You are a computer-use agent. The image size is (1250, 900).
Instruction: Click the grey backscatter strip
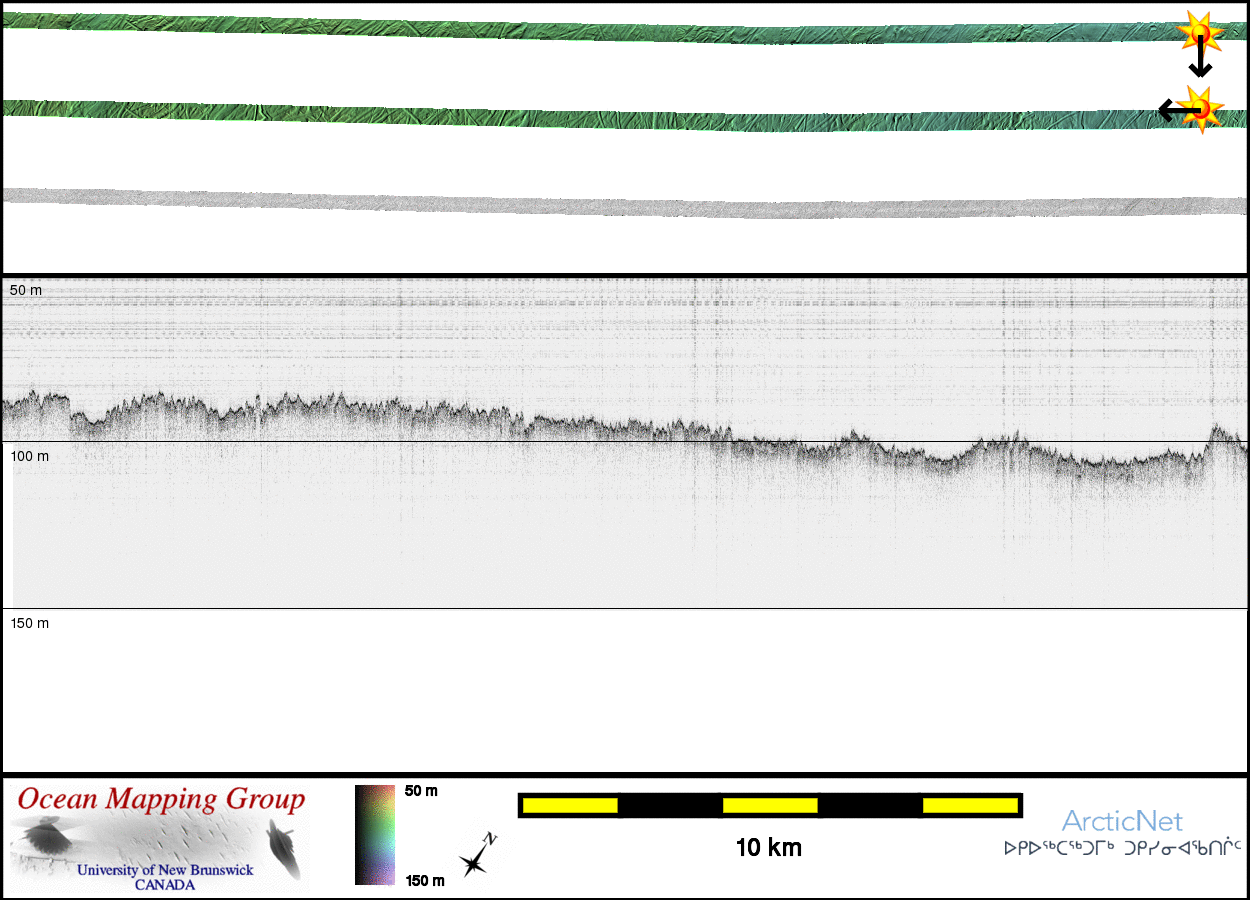(600, 204)
